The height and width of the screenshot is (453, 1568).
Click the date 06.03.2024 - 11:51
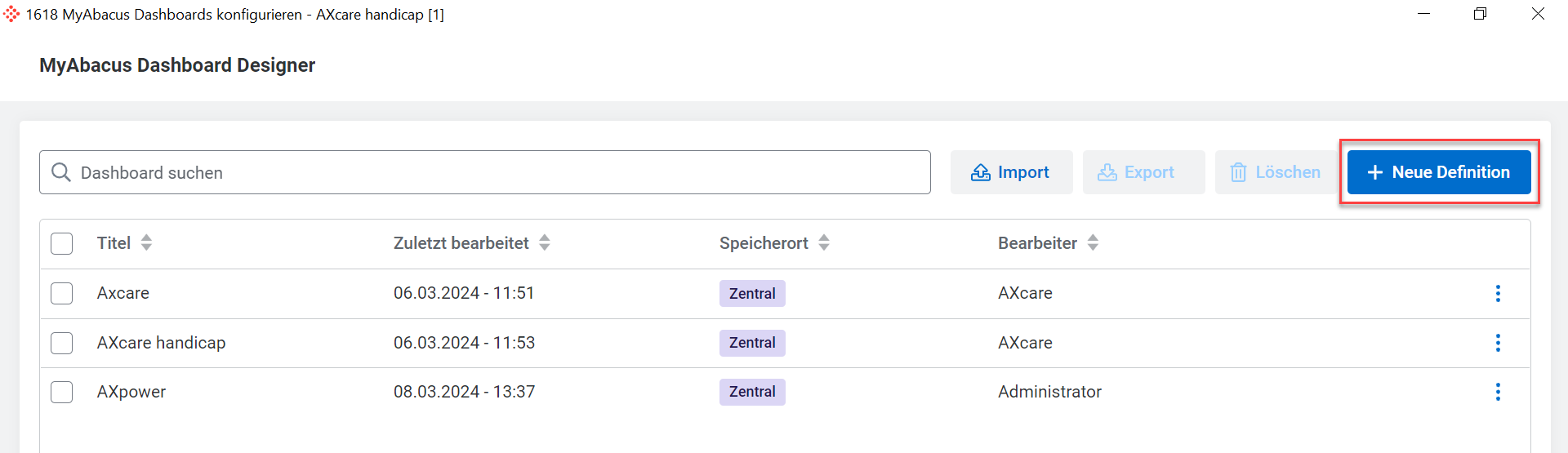tap(464, 293)
